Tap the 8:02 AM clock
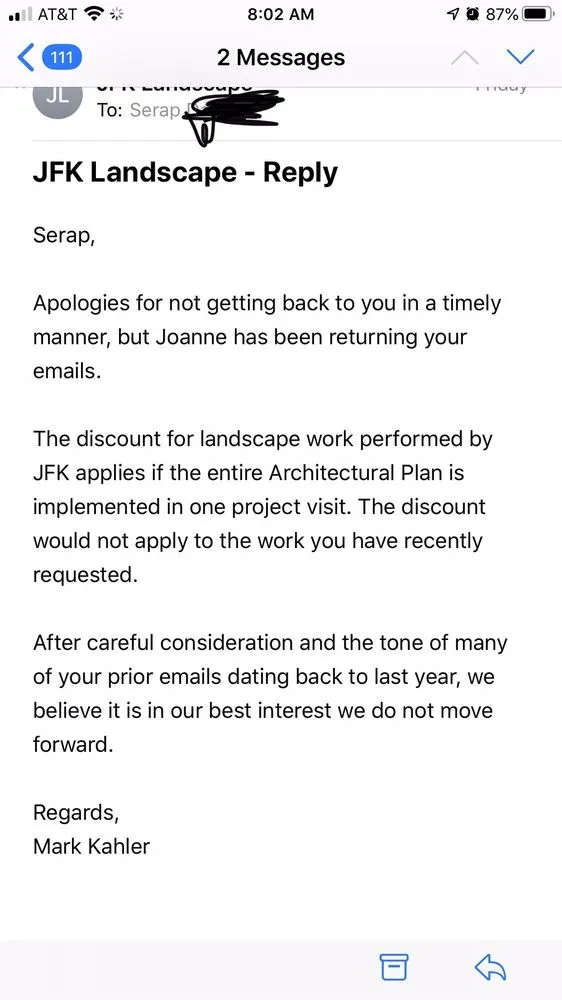This screenshot has width=562, height=1000. tap(281, 14)
